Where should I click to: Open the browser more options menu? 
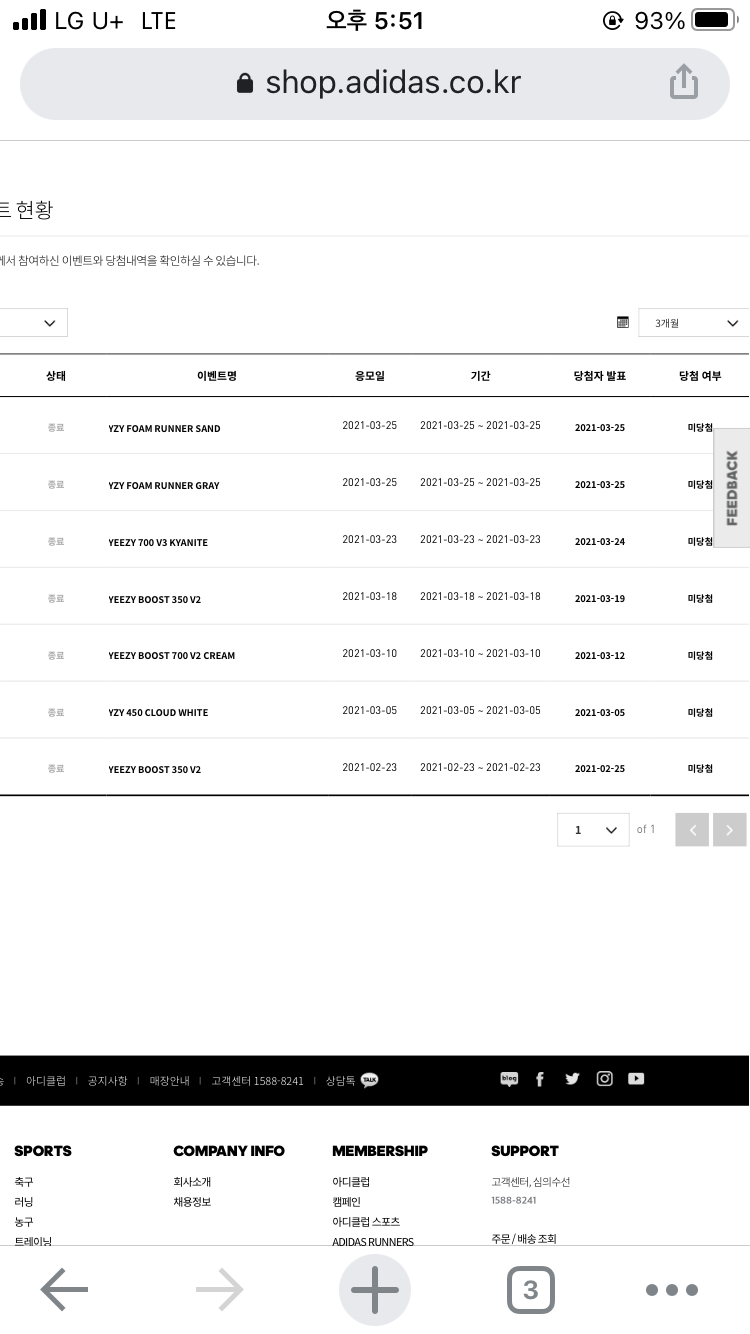click(x=671, y=1290)
